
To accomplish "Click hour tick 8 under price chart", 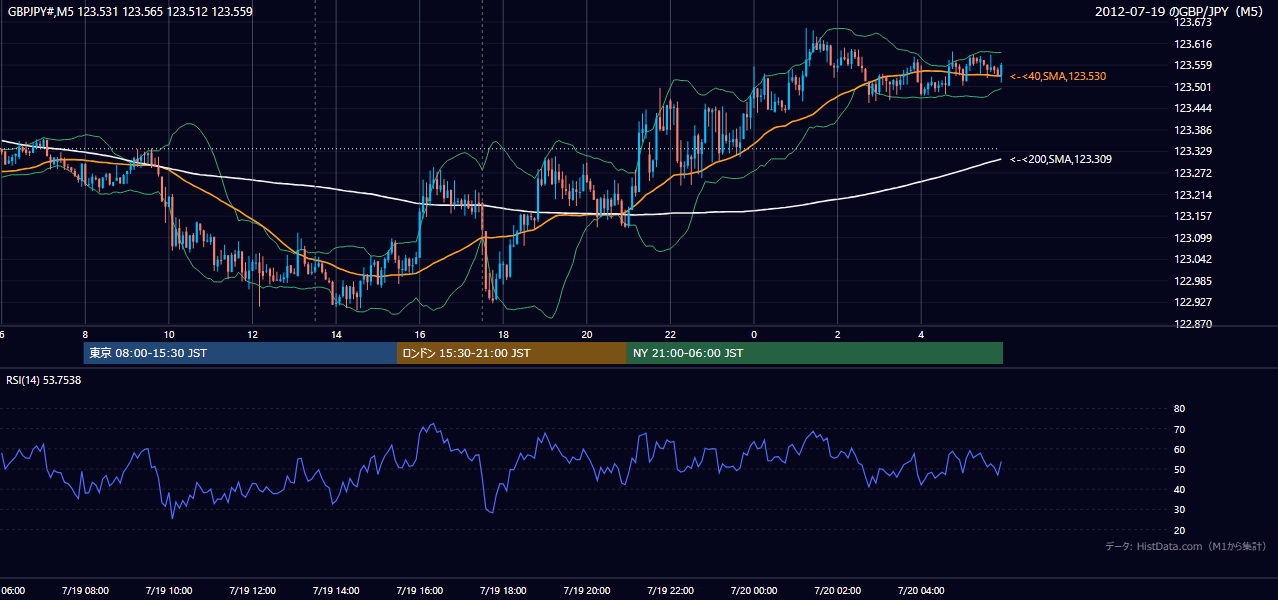I will tap(85, 335).
